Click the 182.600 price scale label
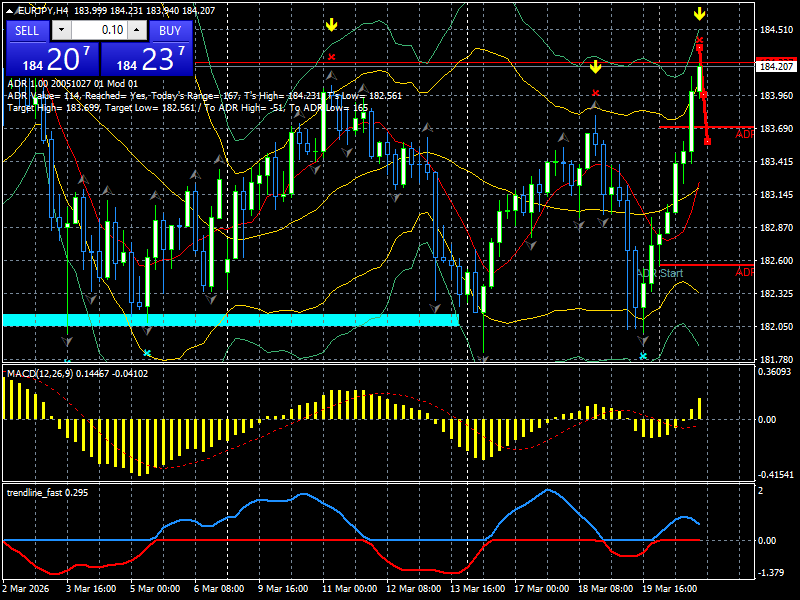 776,260
